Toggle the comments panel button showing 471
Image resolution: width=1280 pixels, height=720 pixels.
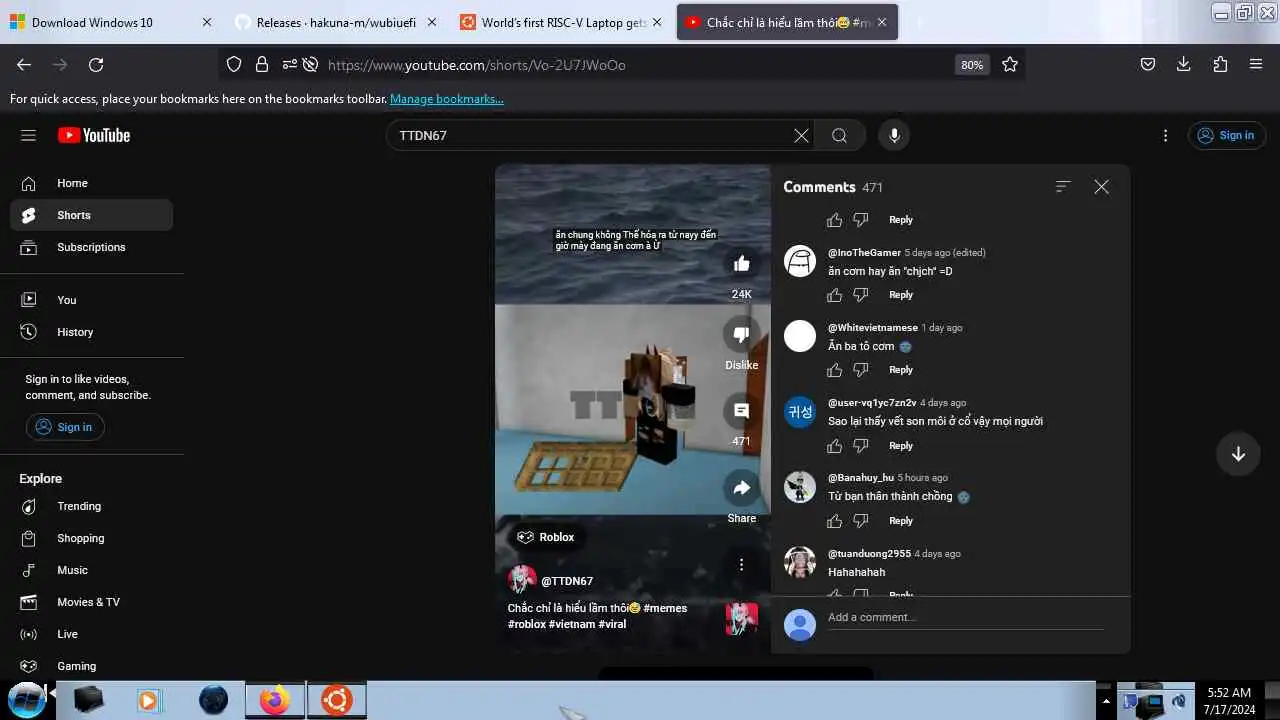point(741,411)
